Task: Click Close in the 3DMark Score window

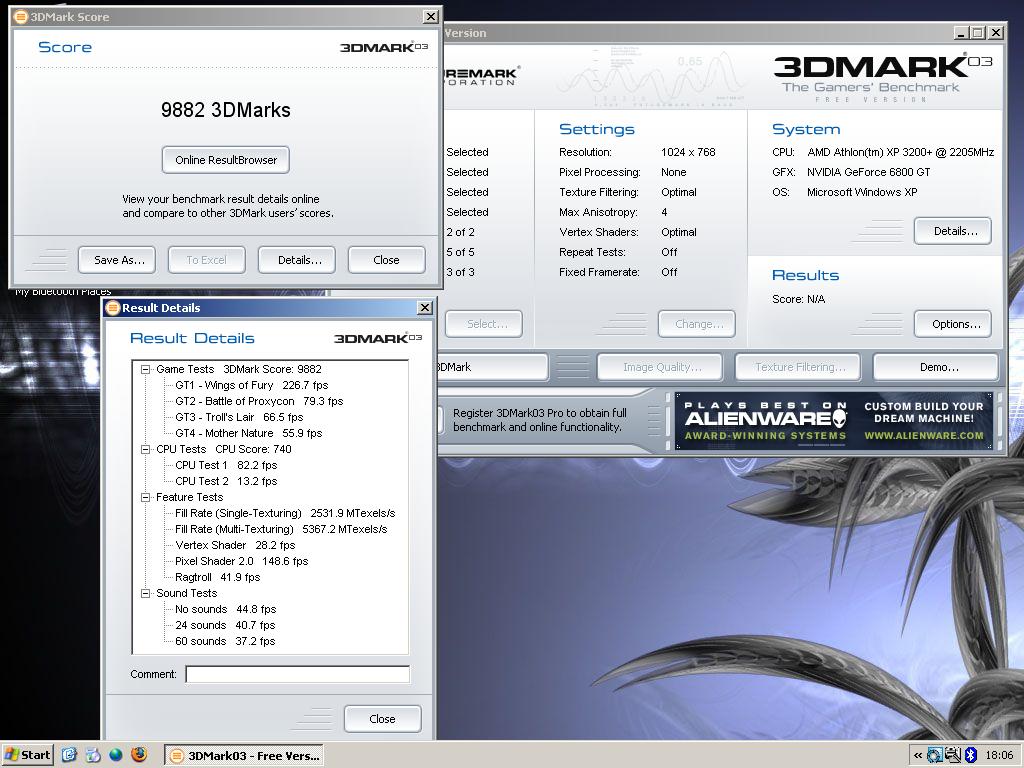Action: (386, 260)
